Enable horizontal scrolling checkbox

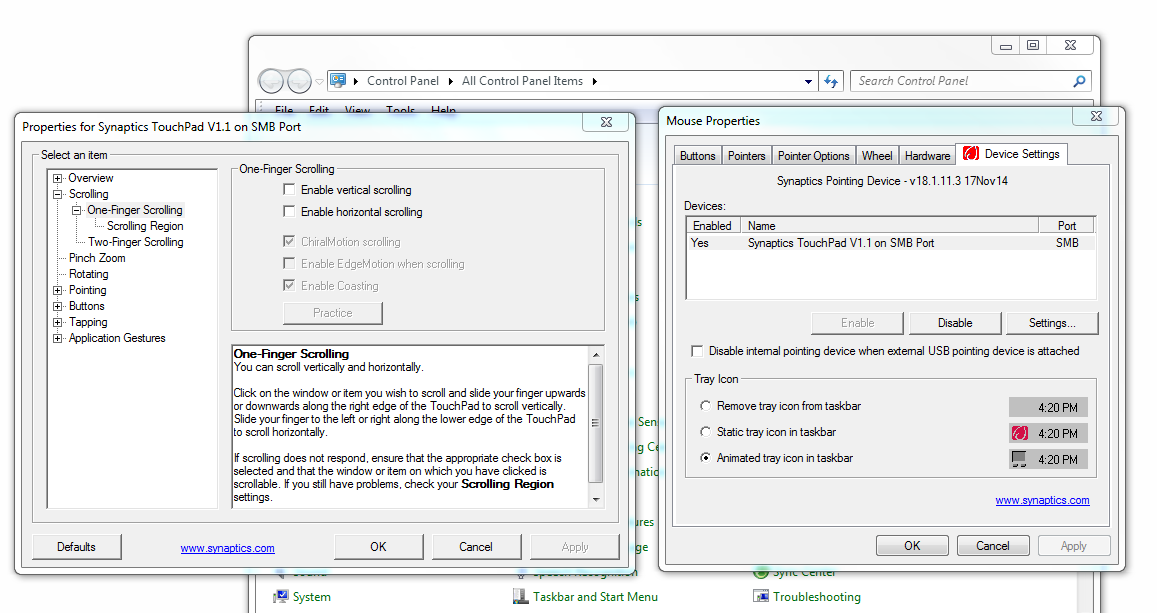(289, 212)
